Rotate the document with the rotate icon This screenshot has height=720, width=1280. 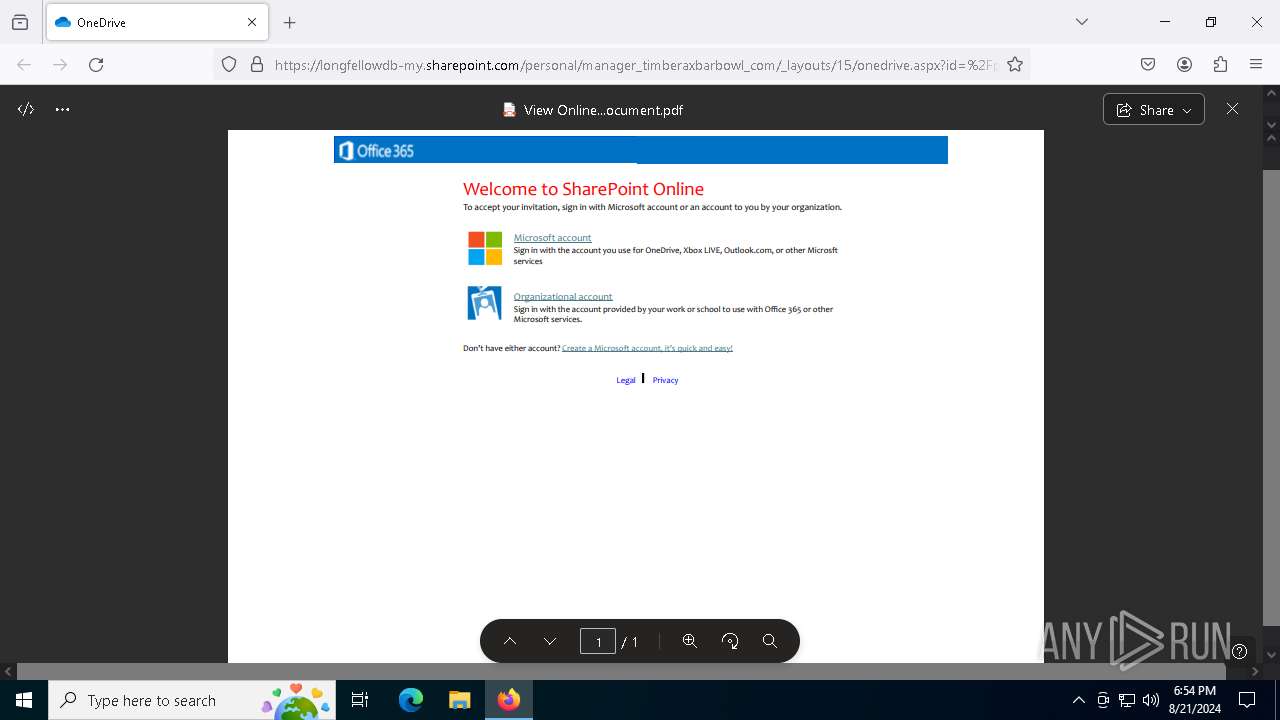(730, 641)
